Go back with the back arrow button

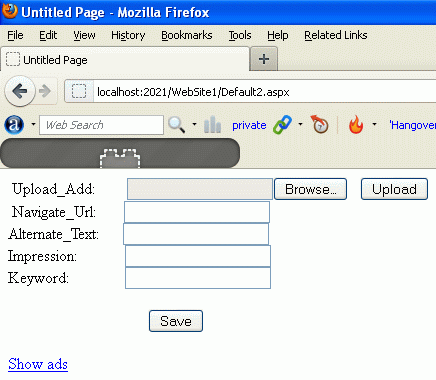pos(20,91)
